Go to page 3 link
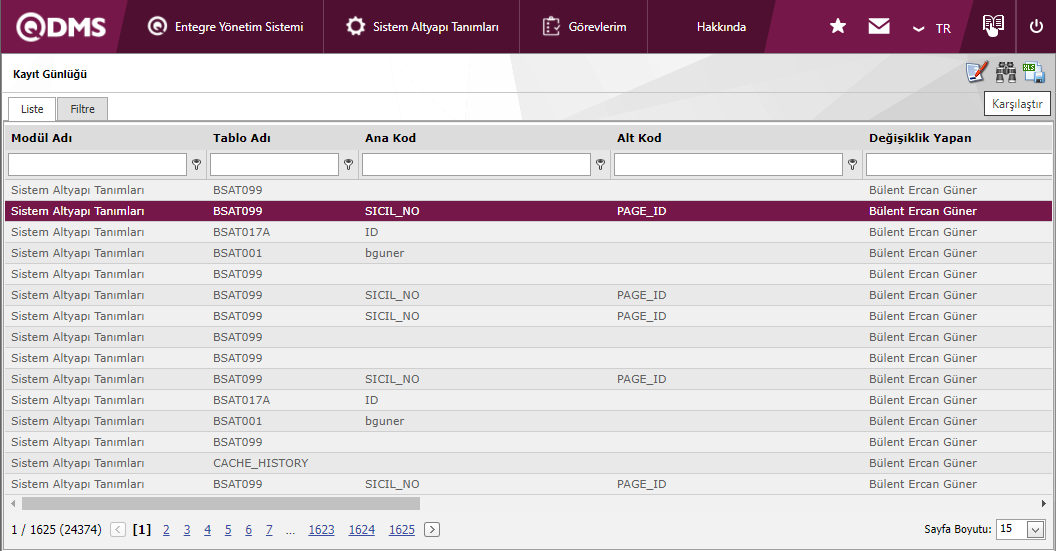 click(x=187, y=530)
